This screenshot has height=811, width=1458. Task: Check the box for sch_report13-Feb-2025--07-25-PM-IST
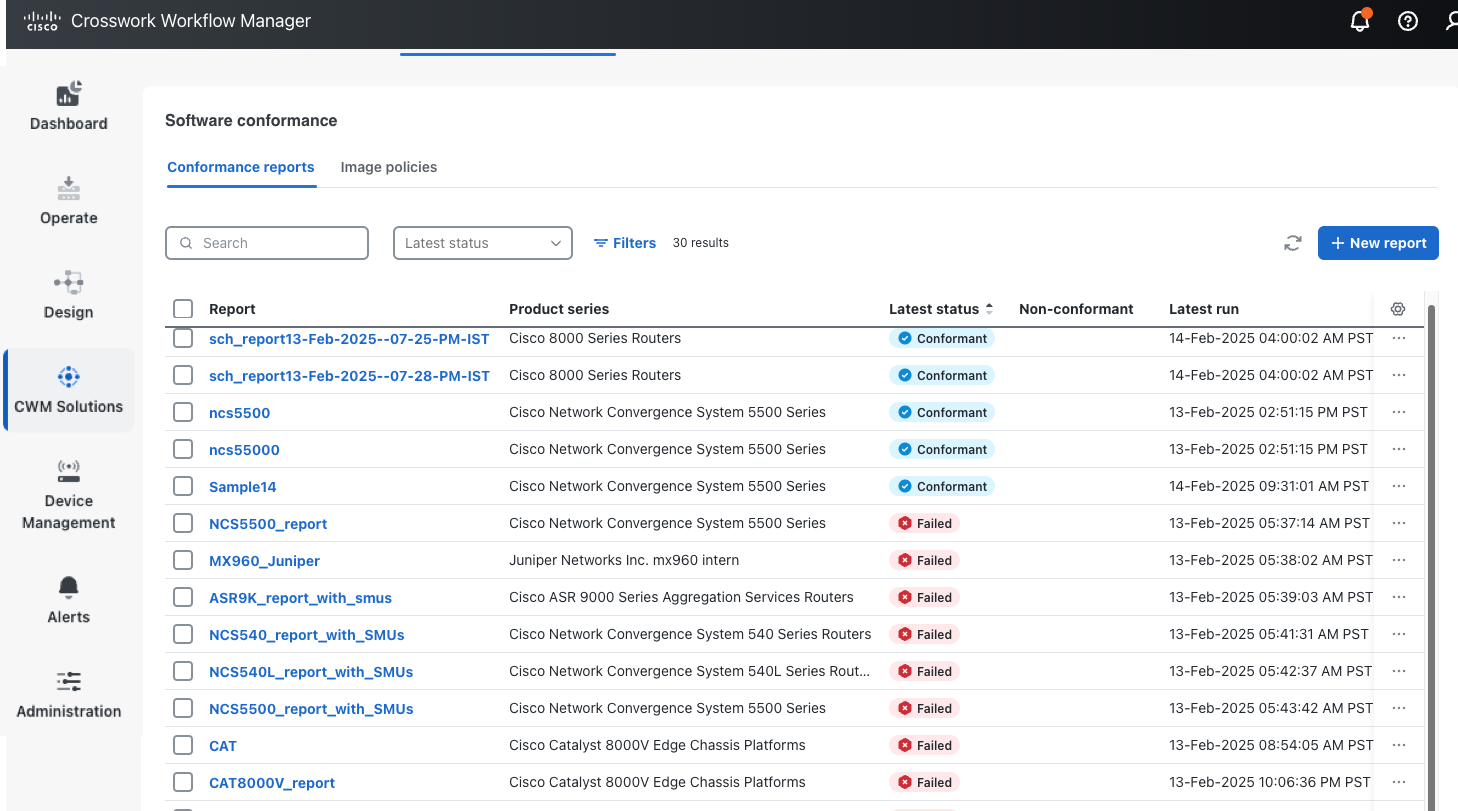[x=183, y=338]
